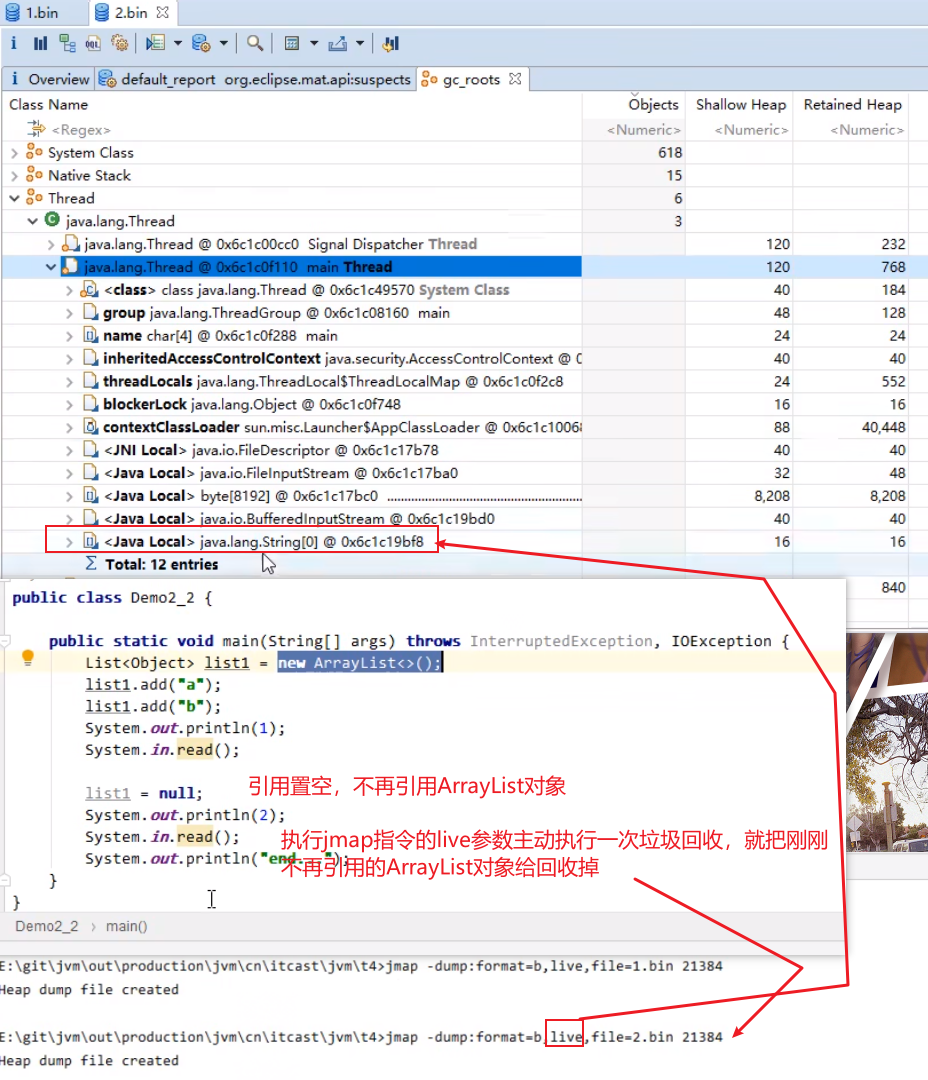Click the info overview icon in toolbar
Screen dimensions: 928x1080
[x=14, y=43]
